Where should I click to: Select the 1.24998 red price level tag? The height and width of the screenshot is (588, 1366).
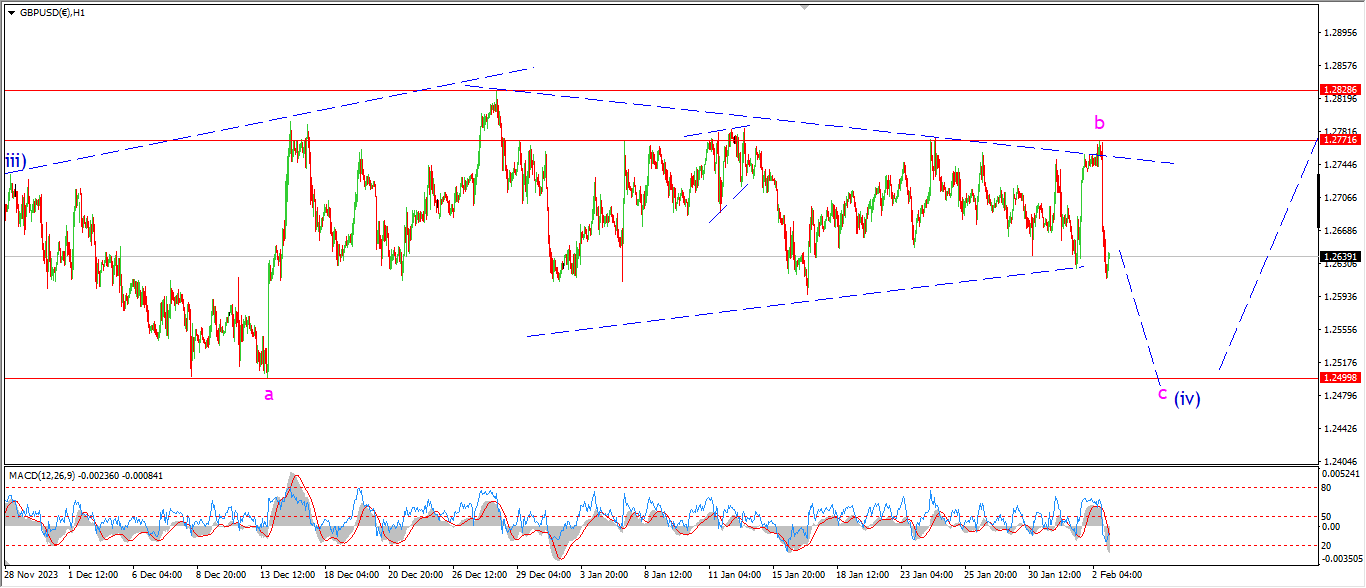coord(1339,378)
